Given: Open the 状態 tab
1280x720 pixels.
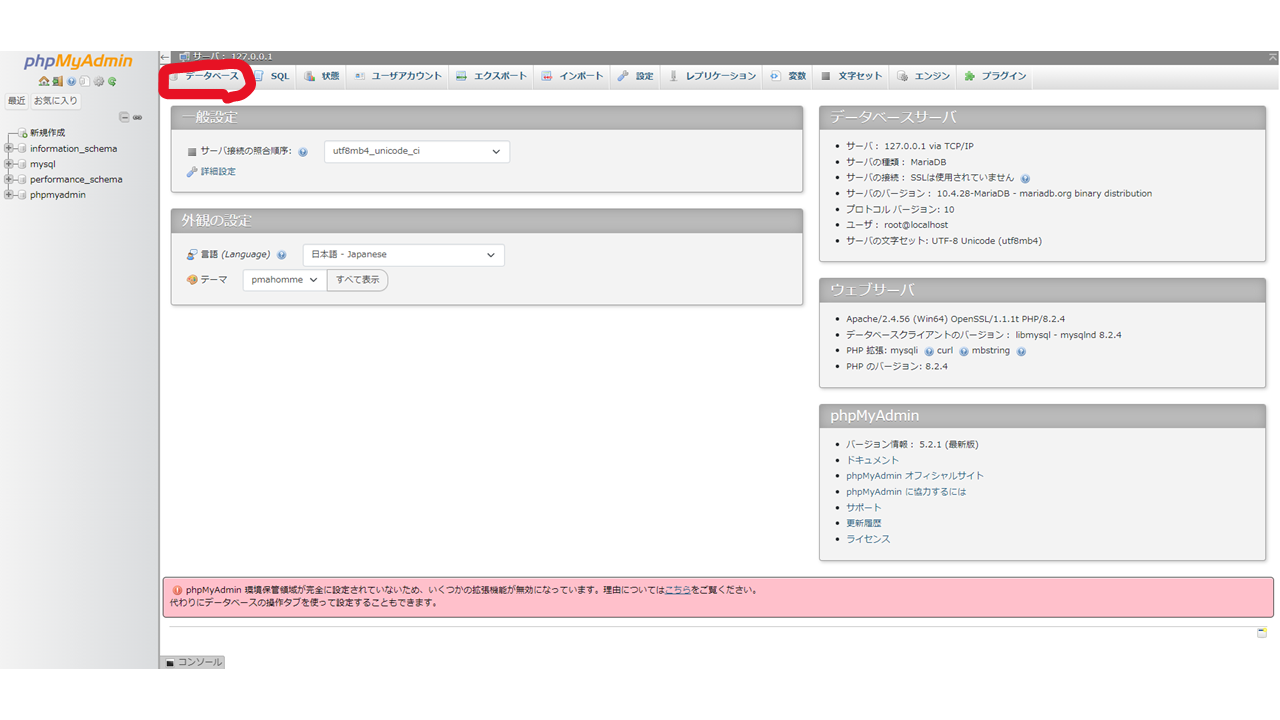Looking at the screenshot, I should pyautogui.click(x=322, y=76).
